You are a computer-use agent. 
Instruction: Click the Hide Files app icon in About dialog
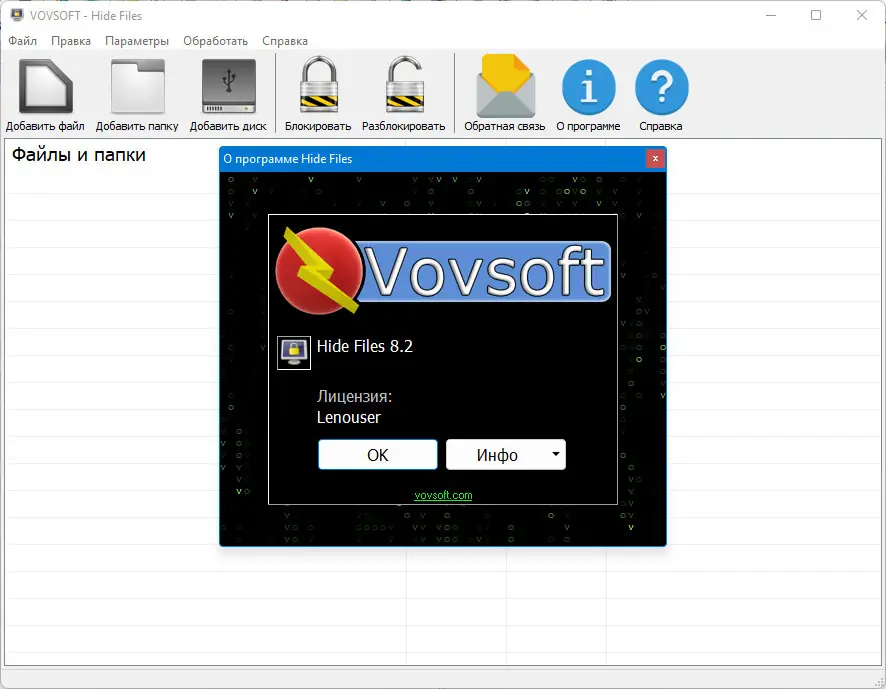pos(294,353)
